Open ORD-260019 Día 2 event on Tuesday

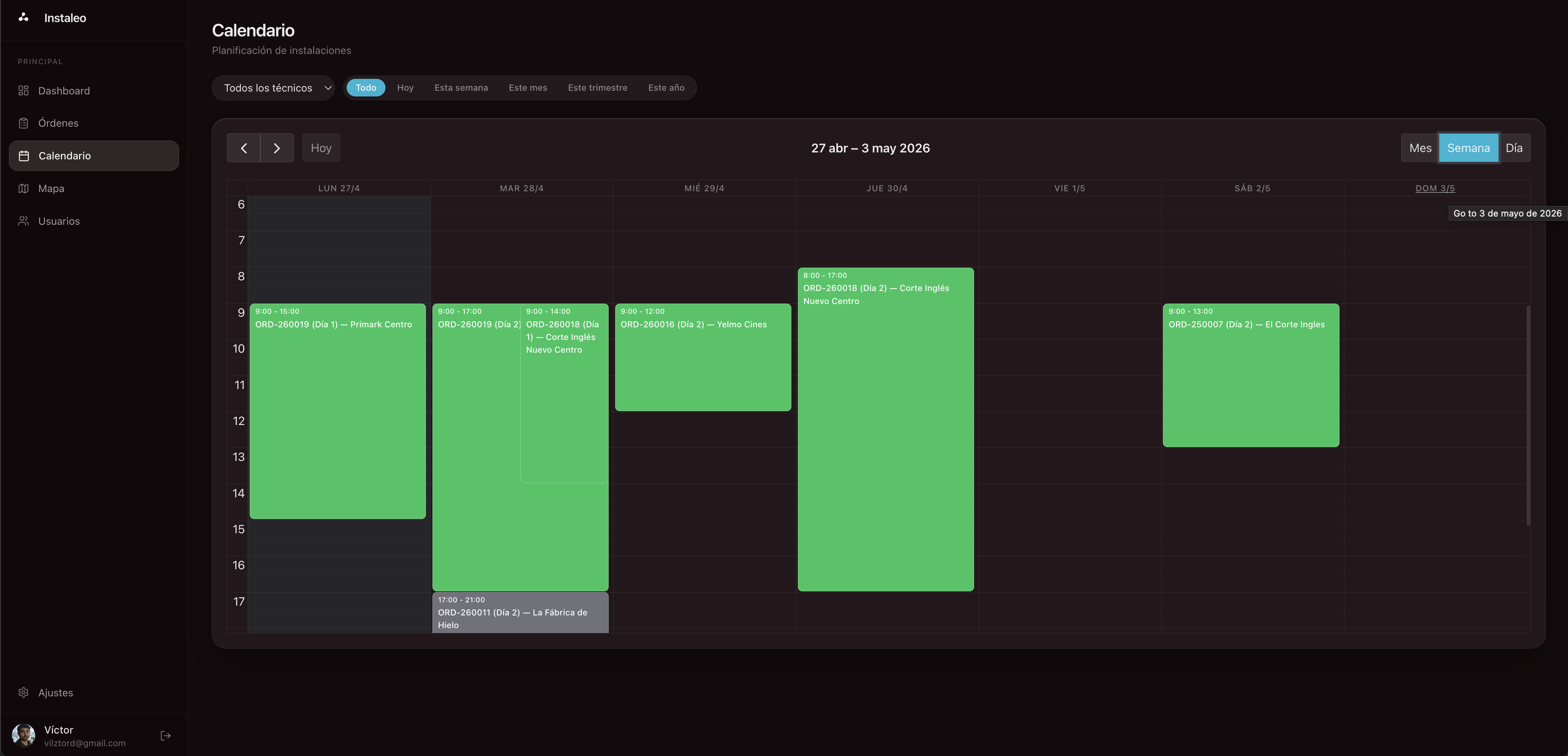point(476,447)
